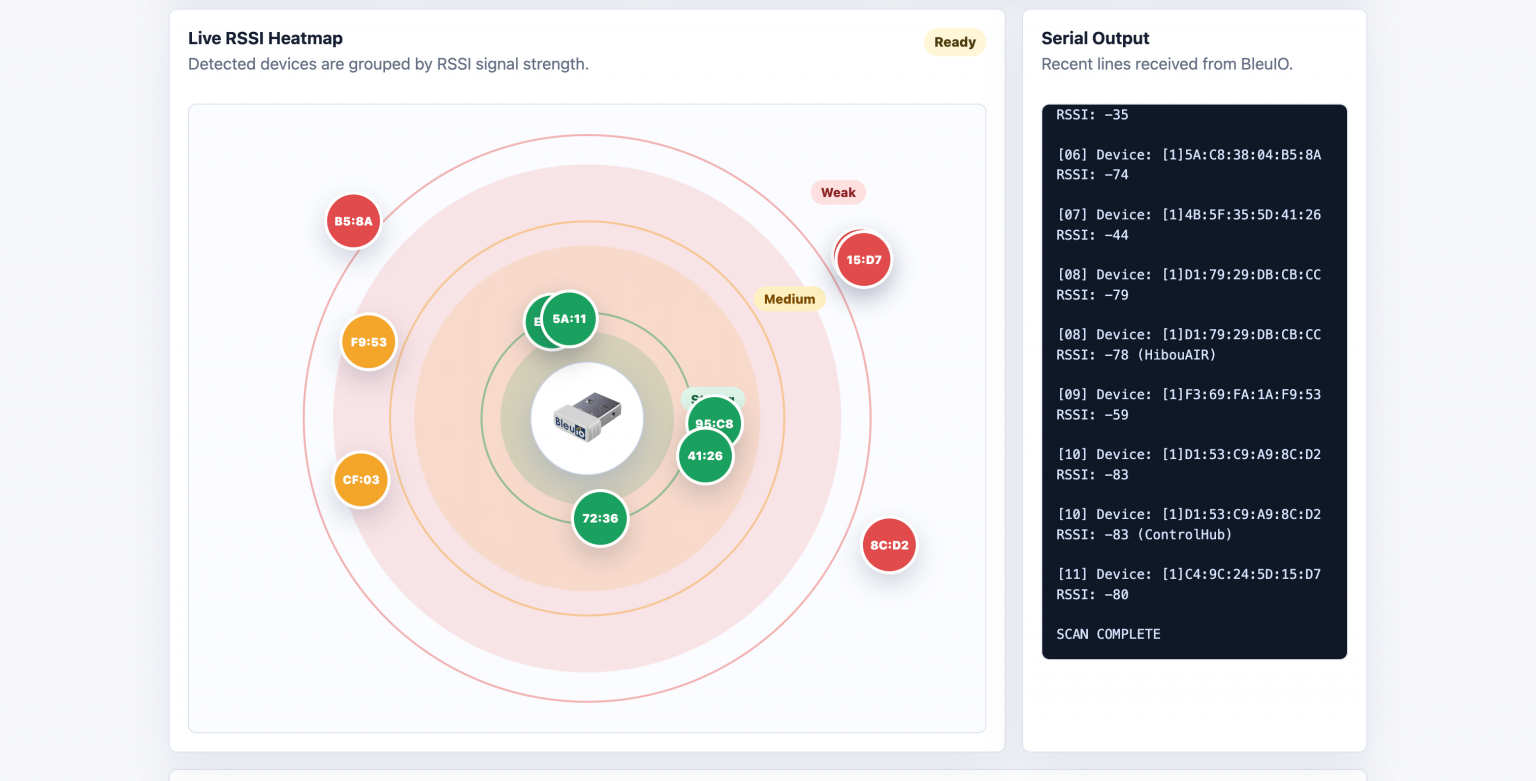Click serial line '[11] Device: [1]C4:9C:24:5D:15:D7'
Screen dimensions: 1536x781
(x=1189, y=575)
